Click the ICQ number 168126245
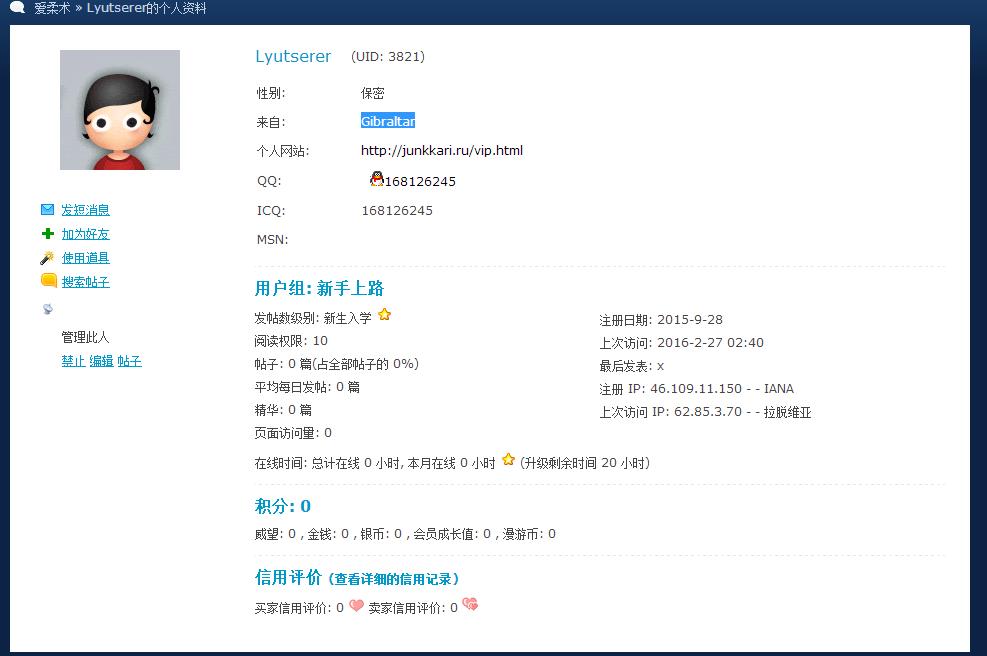The height and width of the screenshot is (656, 987). (x=397, y=210)
